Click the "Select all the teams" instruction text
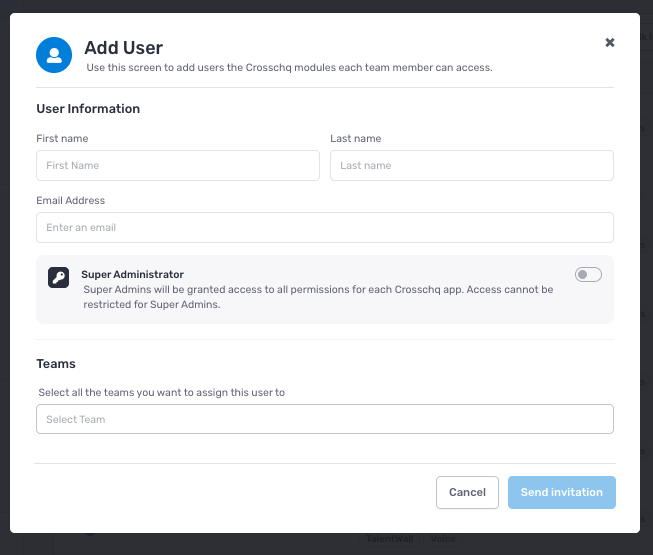The image size is (653, 555). (161, 393)
